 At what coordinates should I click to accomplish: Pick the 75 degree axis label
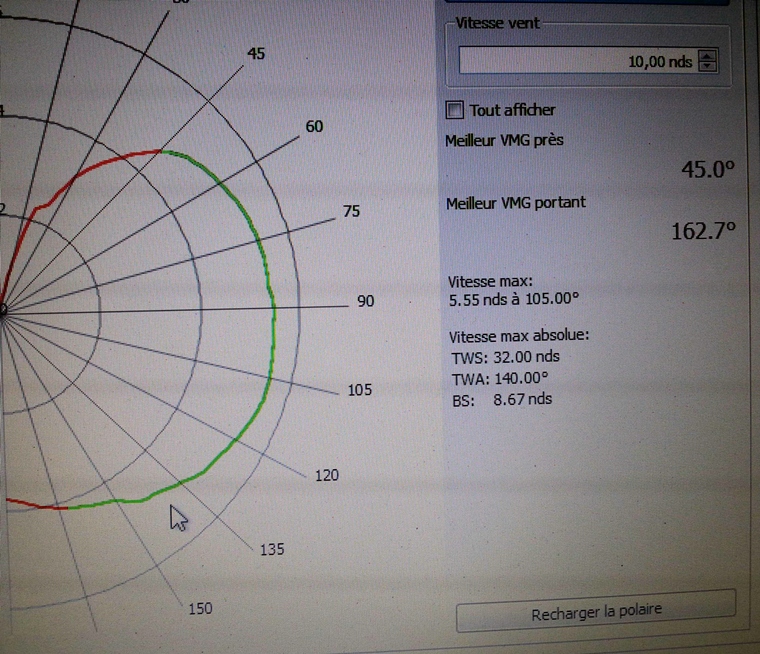351,211
